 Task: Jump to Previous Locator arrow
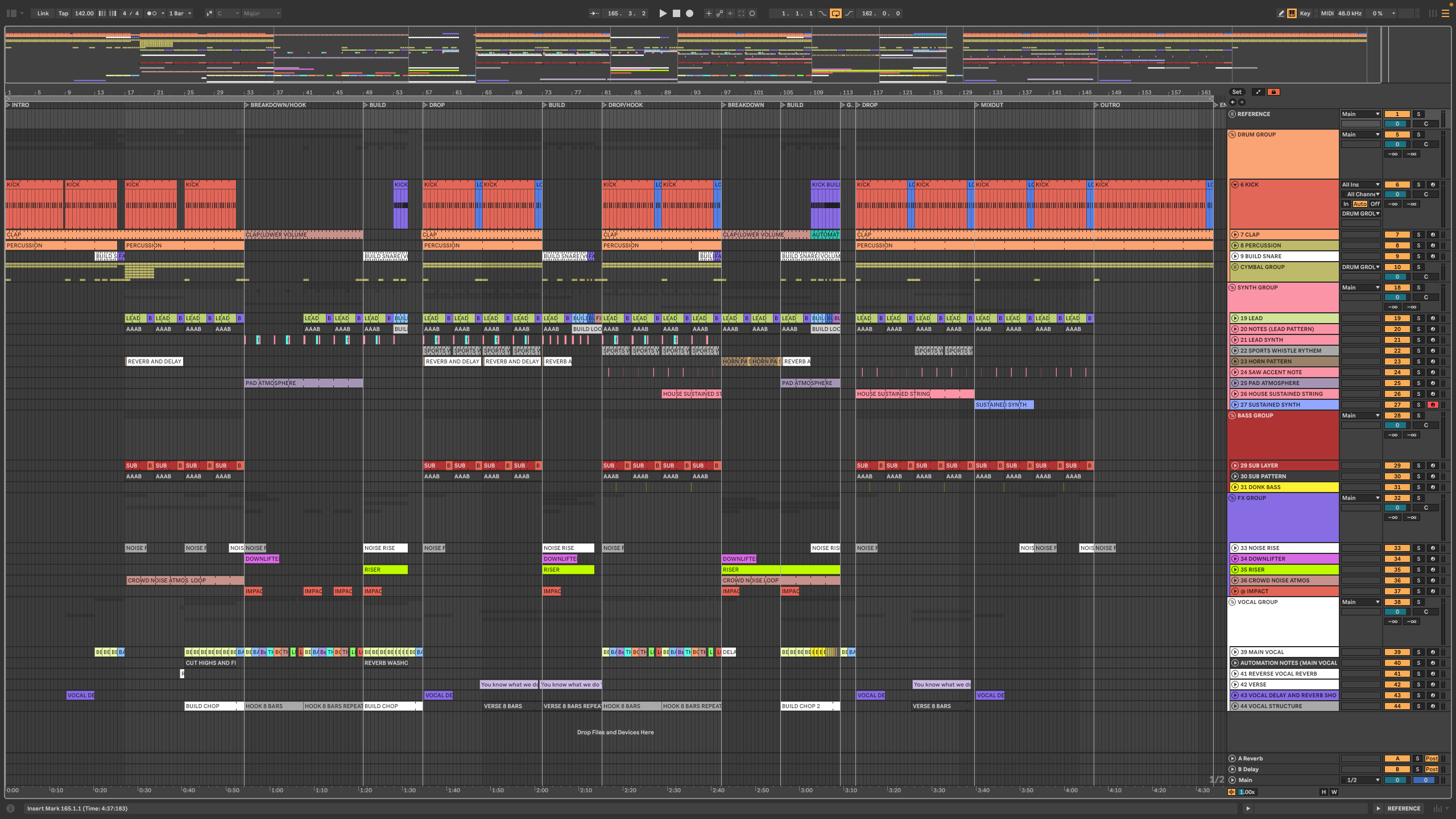(1232, 102)
